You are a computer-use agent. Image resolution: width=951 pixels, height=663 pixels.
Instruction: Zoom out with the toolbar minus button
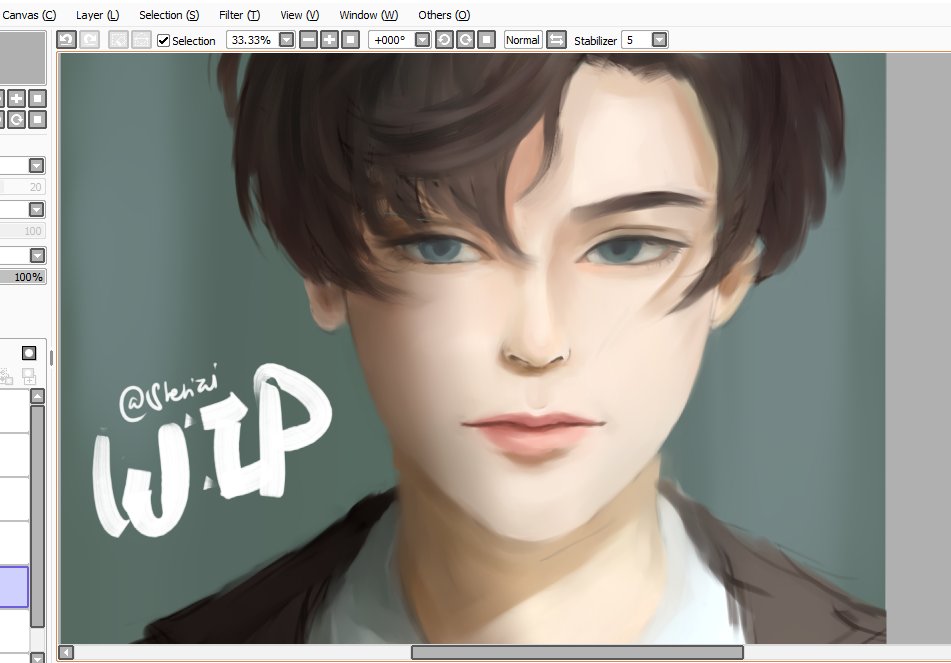pos(309,40)
